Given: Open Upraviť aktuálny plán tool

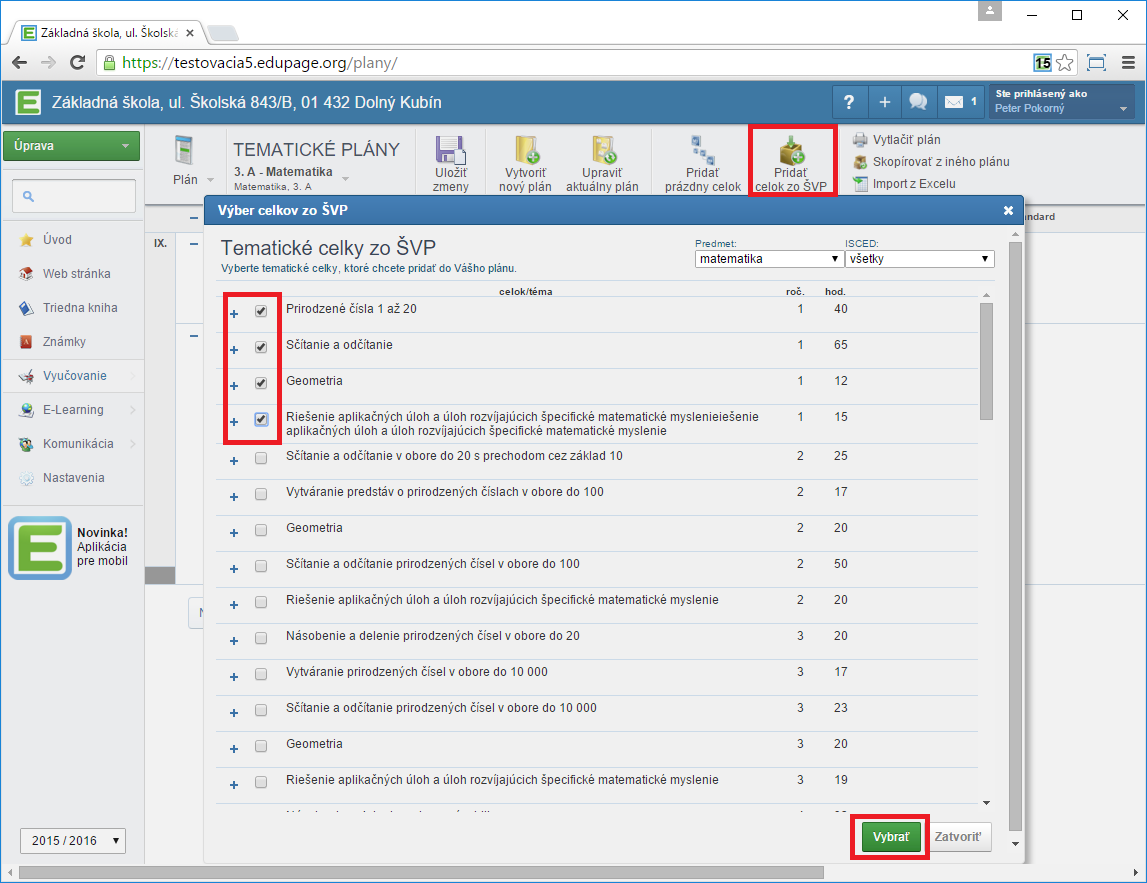Looking at the screenshot, I should 602,152.
